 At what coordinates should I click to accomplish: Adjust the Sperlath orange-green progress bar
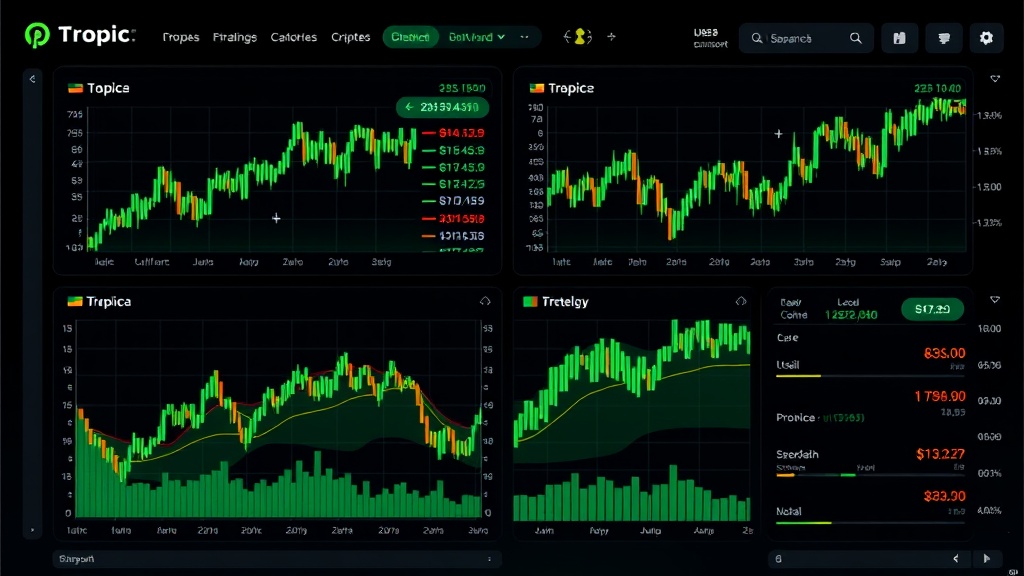point(870,475)
